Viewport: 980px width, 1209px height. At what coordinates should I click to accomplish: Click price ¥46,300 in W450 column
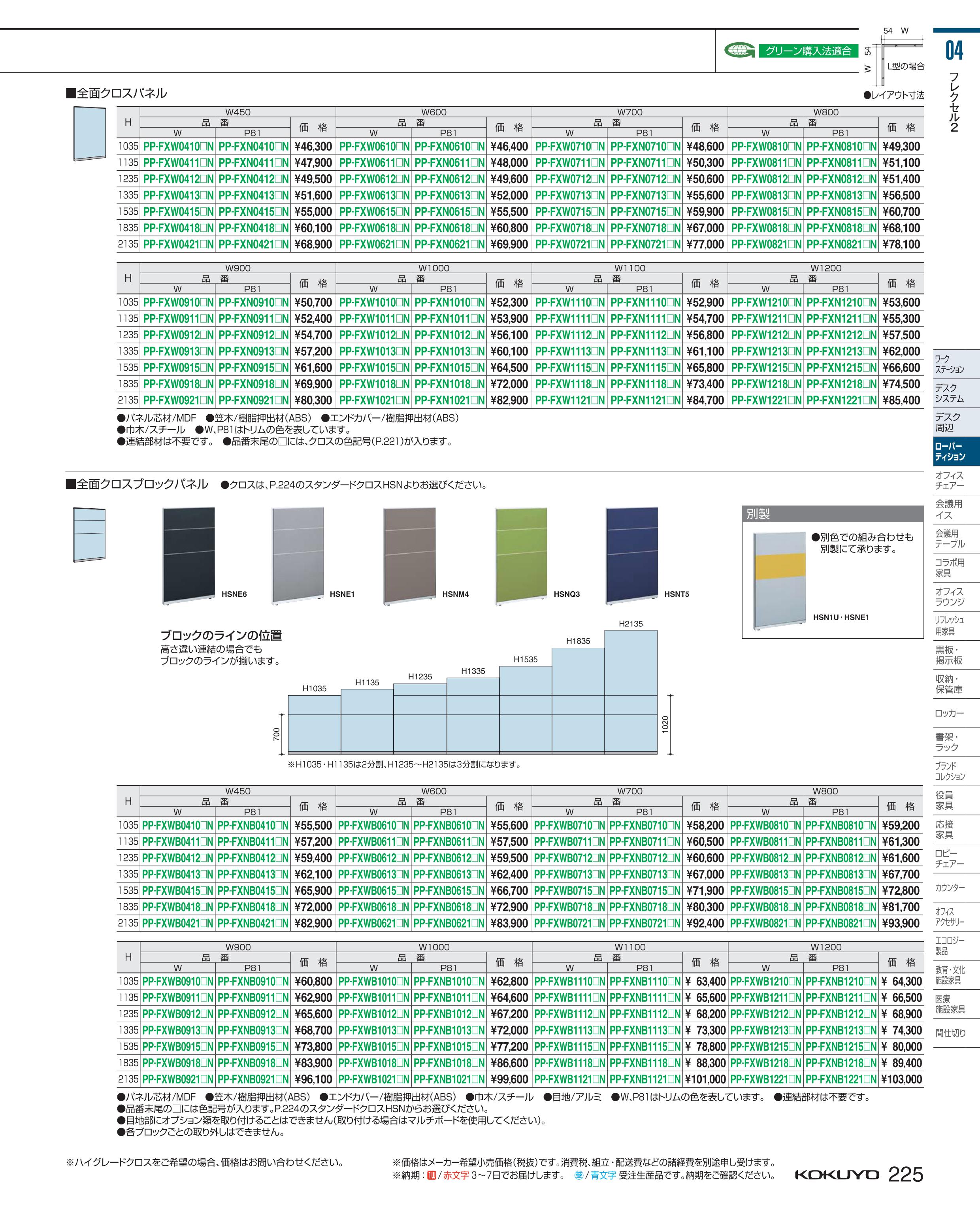point(313,146)
